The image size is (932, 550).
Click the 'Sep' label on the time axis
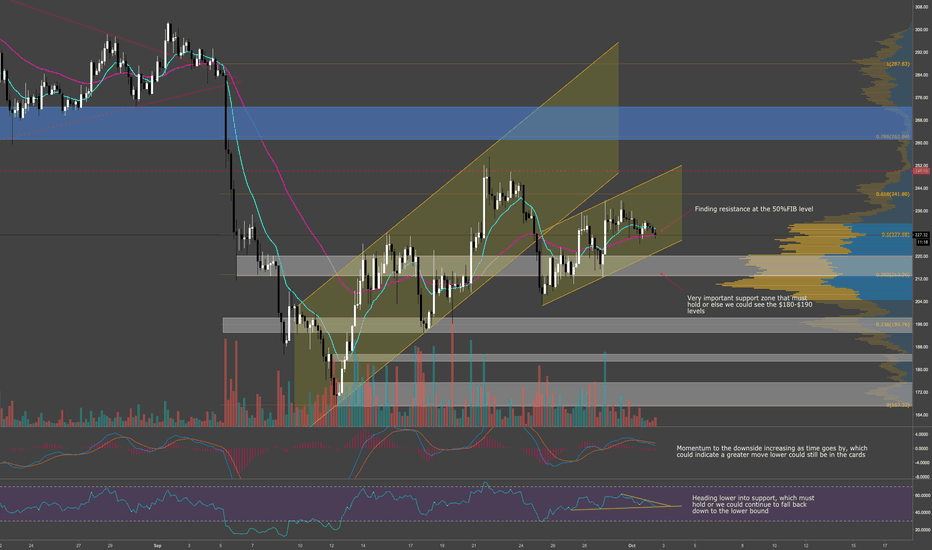158,545
